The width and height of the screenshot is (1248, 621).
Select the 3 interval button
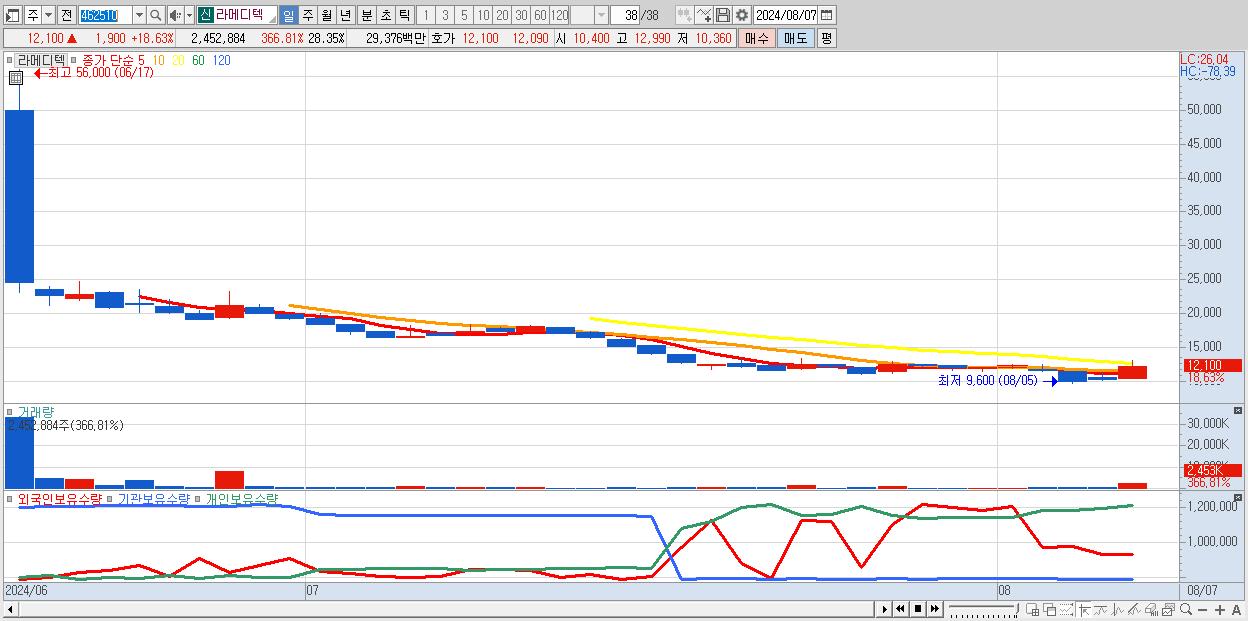[x=445, y=15]
